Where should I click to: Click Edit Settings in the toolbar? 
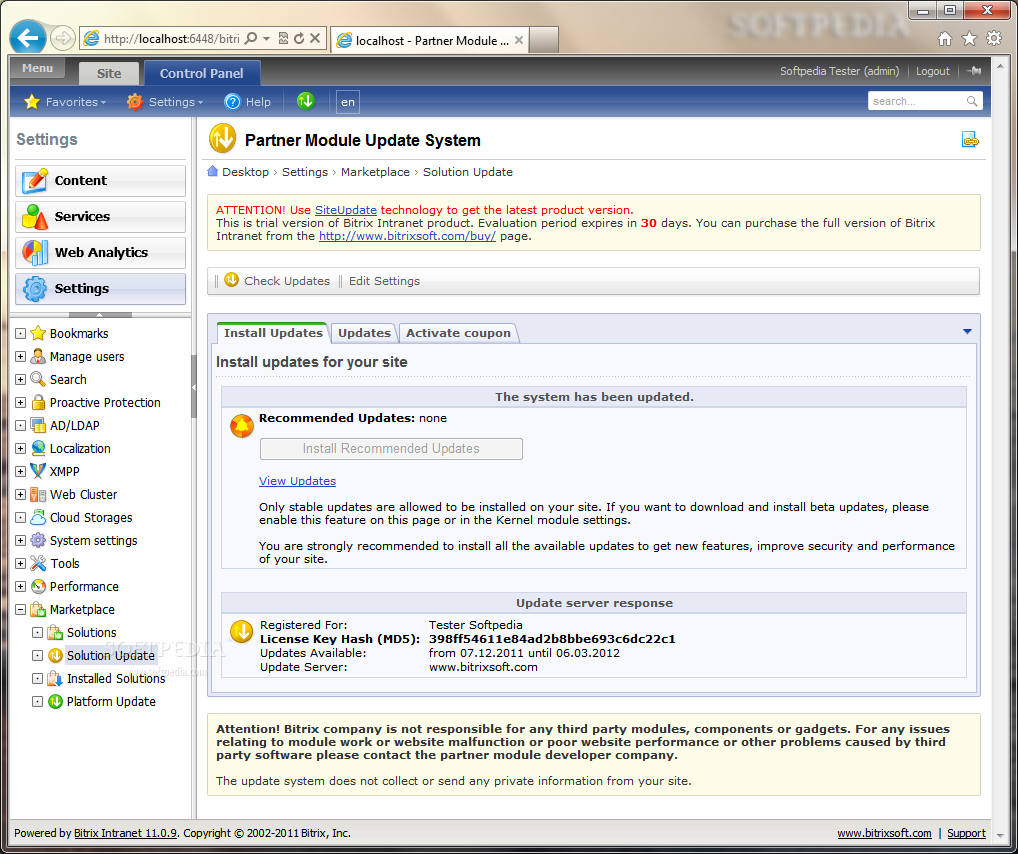(x=384, y=281)
